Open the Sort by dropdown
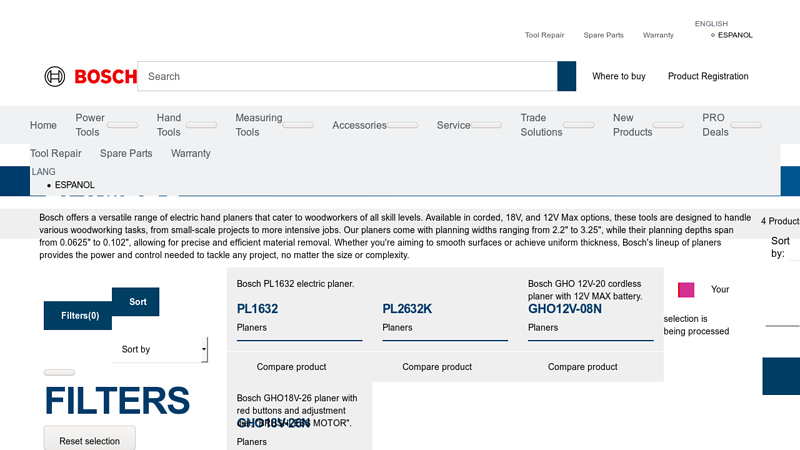This screenshot has height=450, width=800. tap(160, 349)
